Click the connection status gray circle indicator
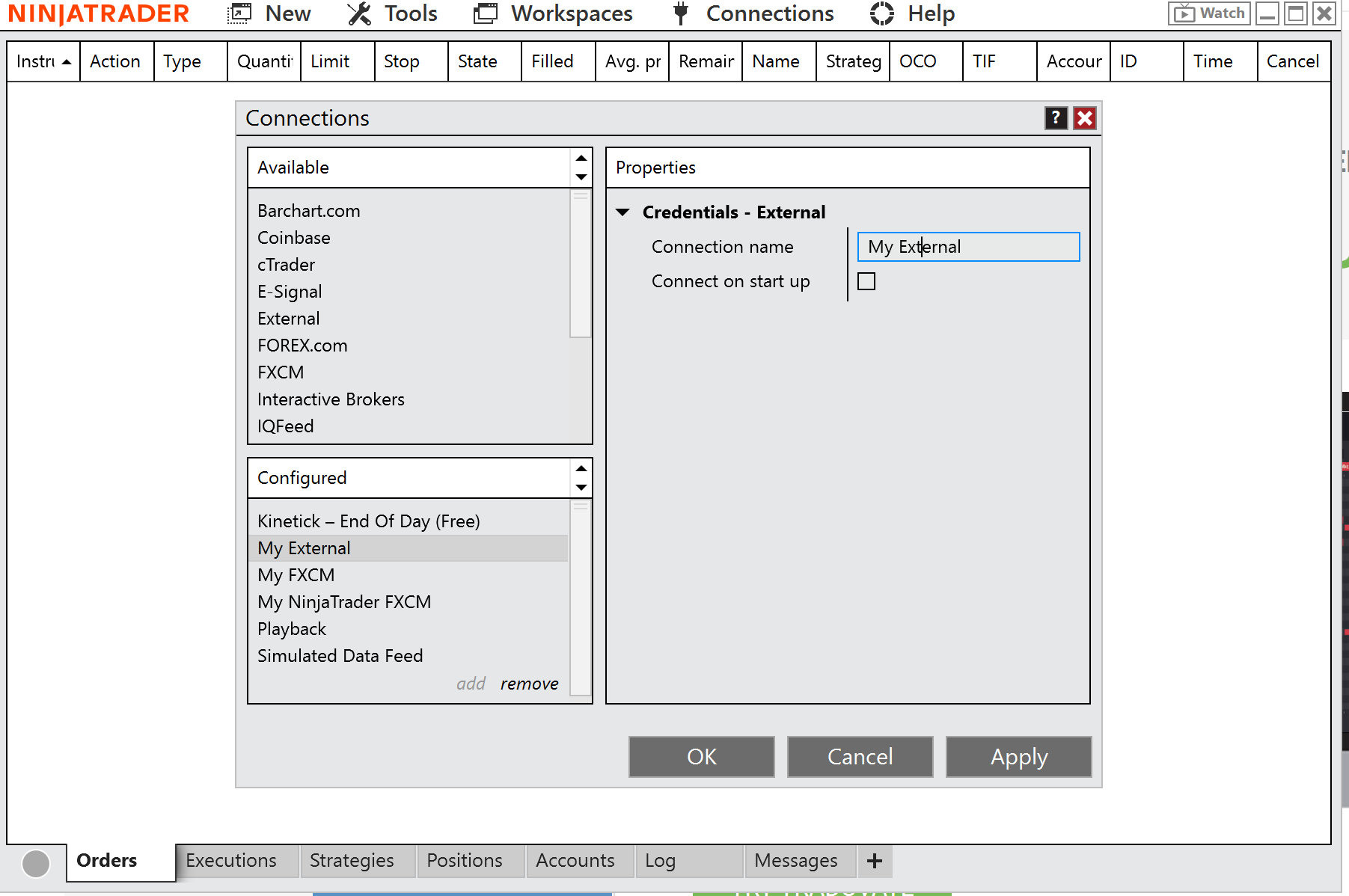This screenshot has height=896, width=1349. coord(36,863)
